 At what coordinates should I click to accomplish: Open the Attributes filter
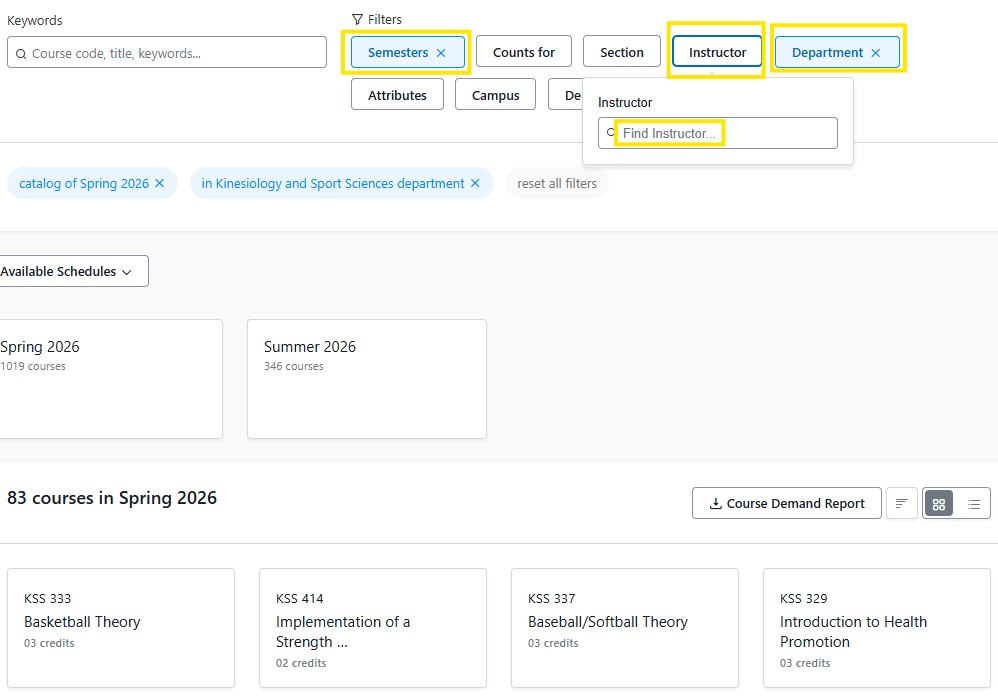pyautogui.click(x=397, y=95)
